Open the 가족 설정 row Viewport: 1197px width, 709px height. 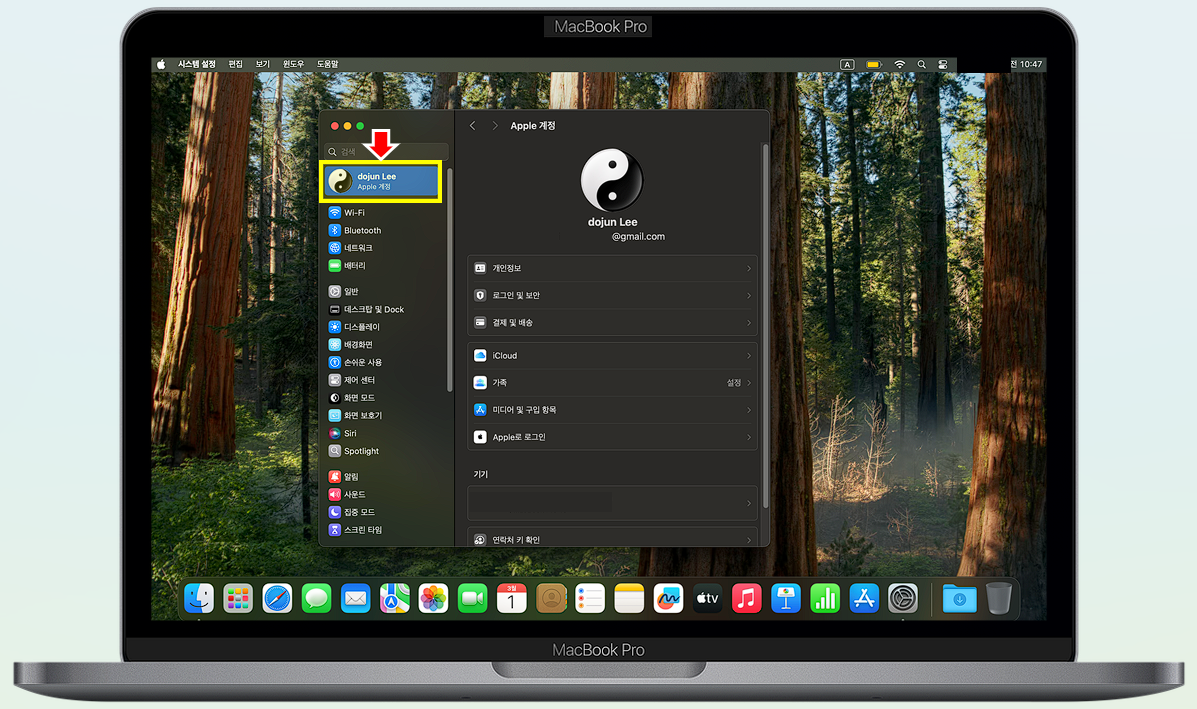click(x=612, y=382)
